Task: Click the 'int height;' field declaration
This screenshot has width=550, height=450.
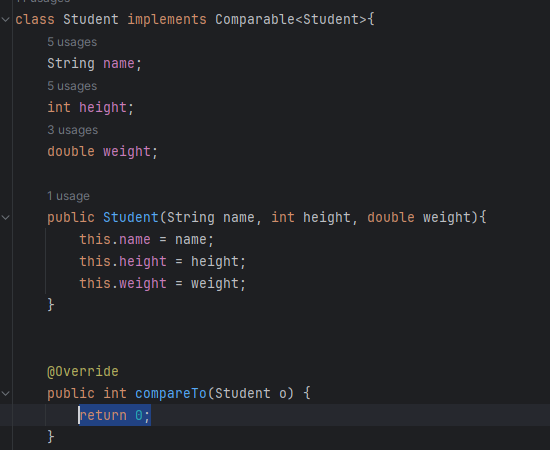Action: click(x=90, y=108)
